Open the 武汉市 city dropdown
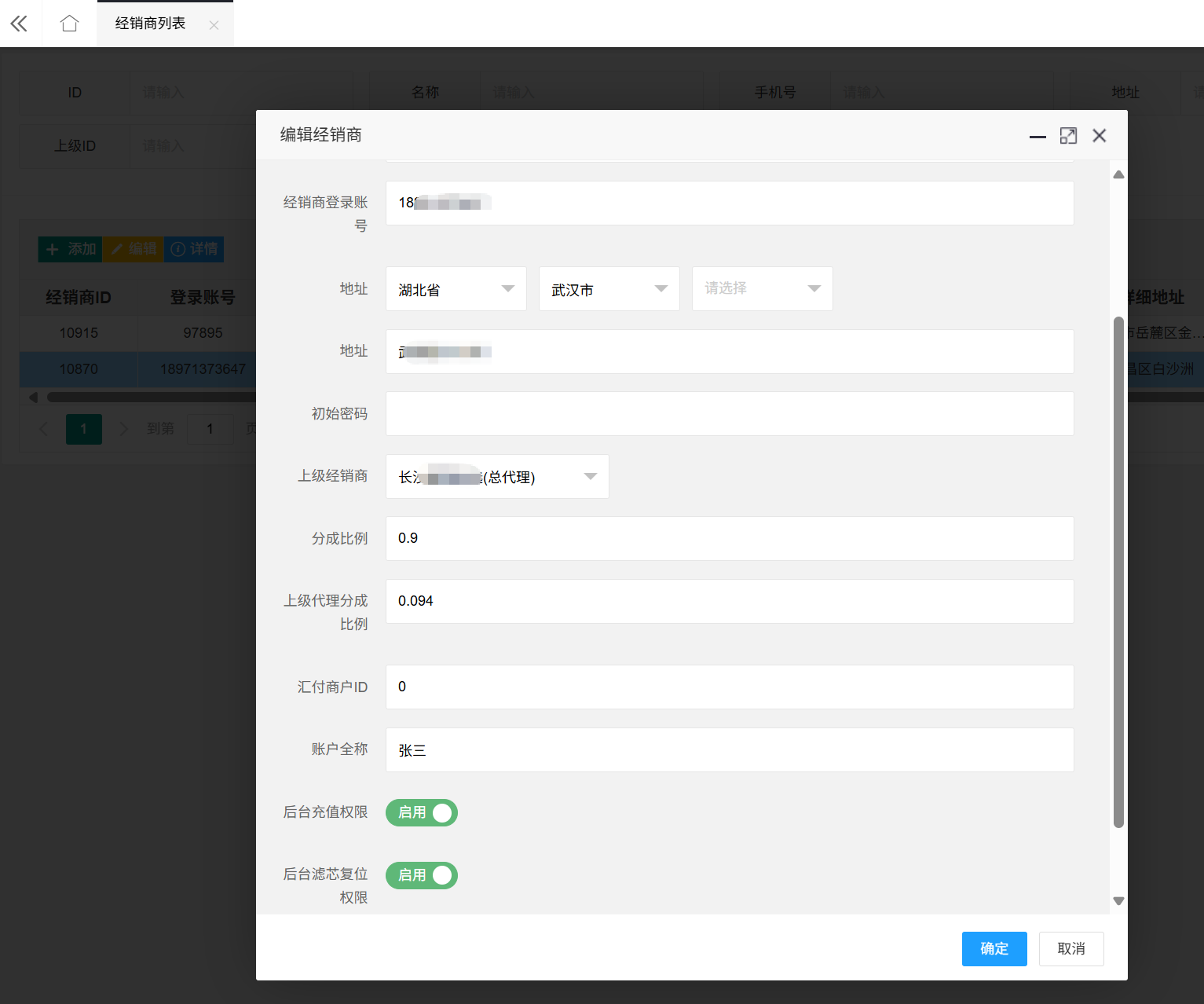Image resolution: width=1204 pixels, height=1004 pixels. 609,289
